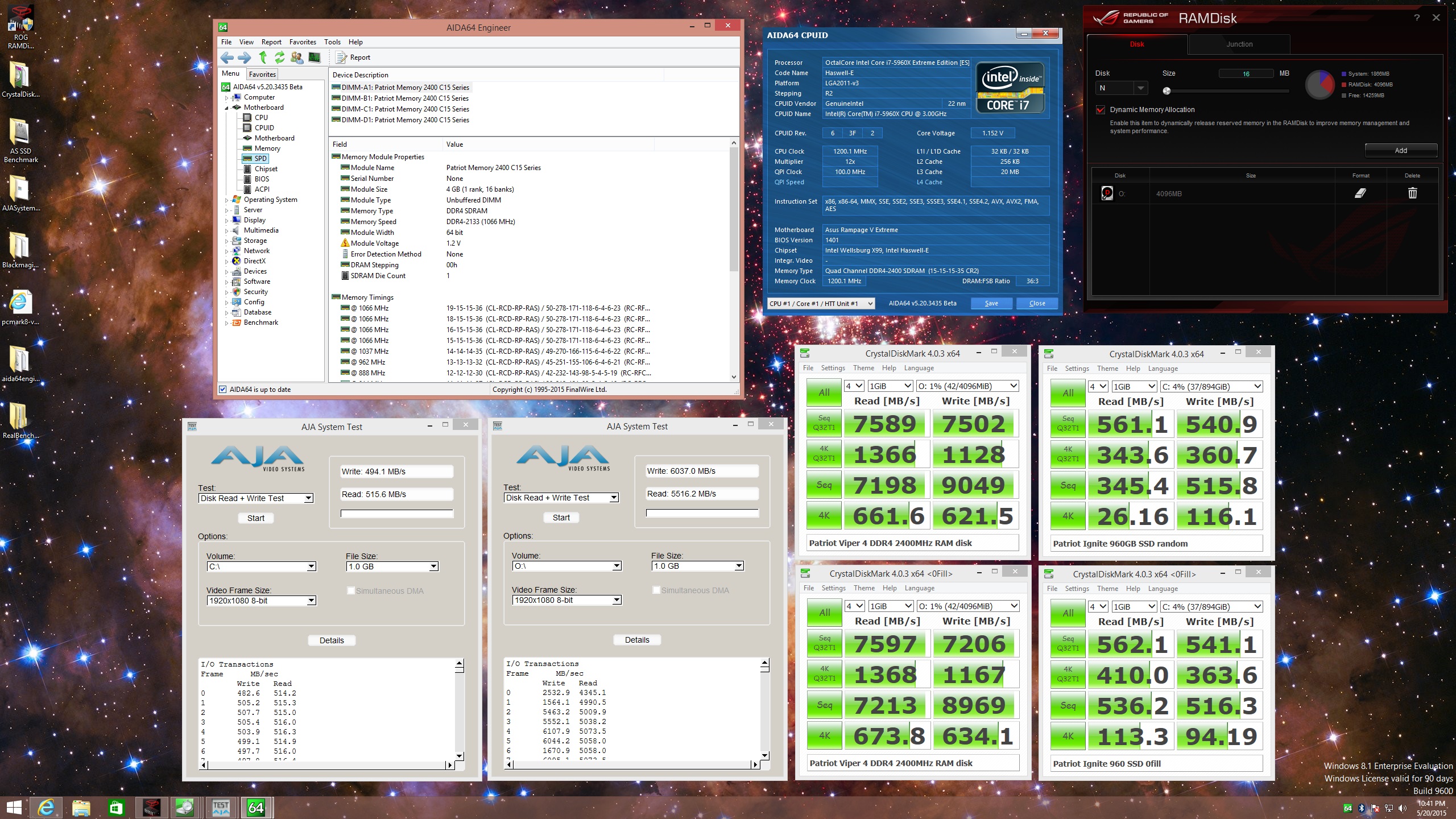Open File Explorer from taskbar

click(81, 808)
